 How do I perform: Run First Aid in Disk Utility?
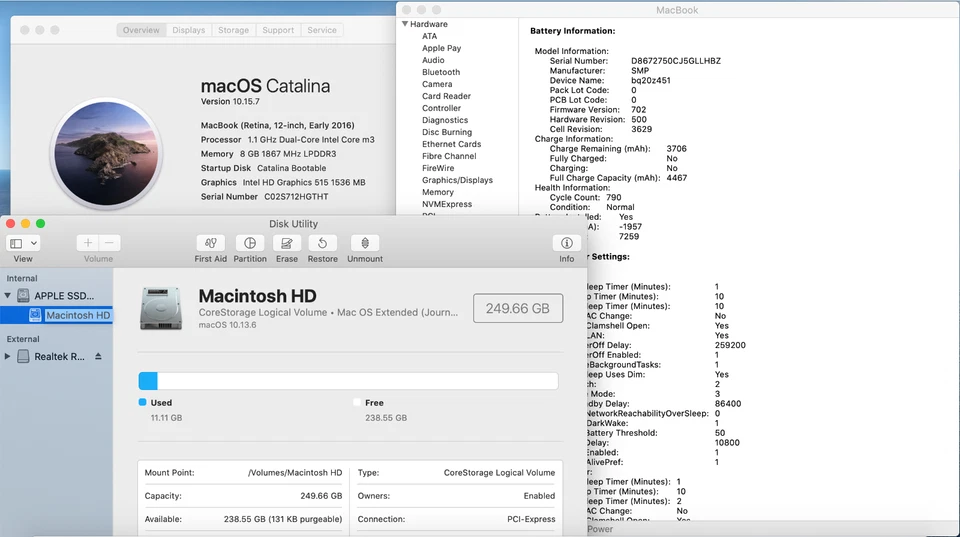pyautogui.click(x=211, y=243)
